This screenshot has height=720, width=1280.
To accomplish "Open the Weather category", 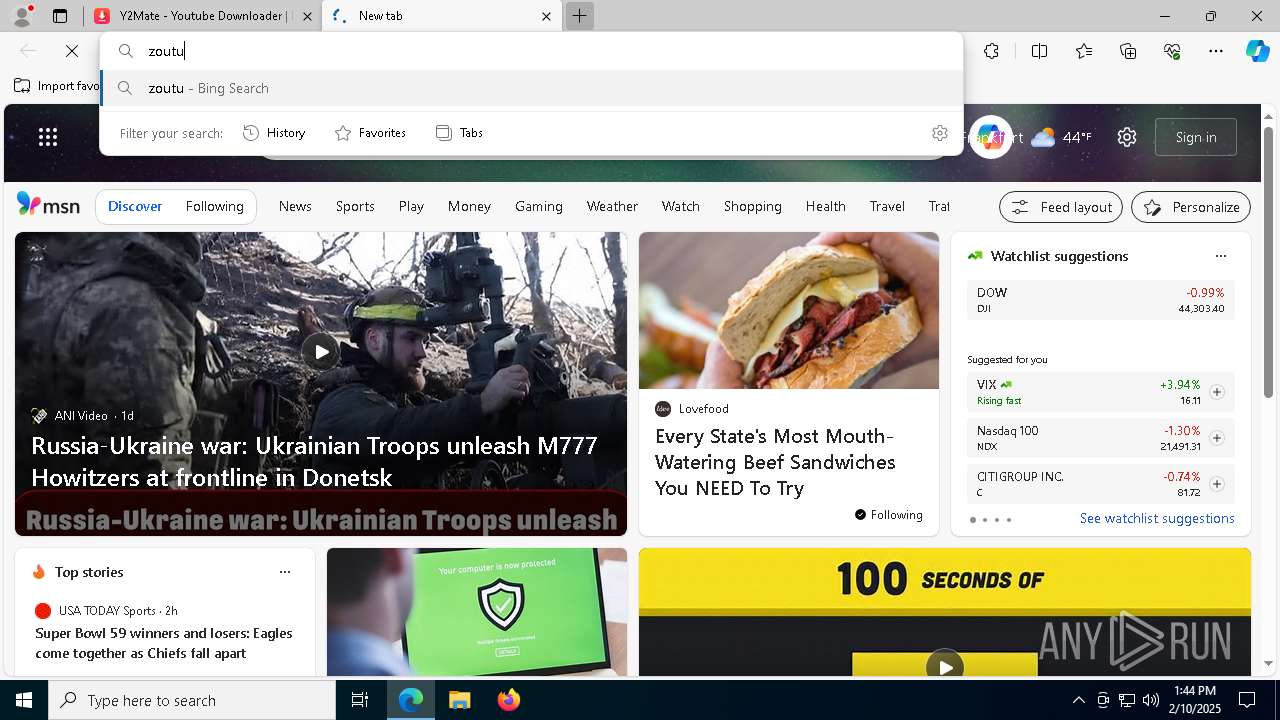I will (612, 206).
